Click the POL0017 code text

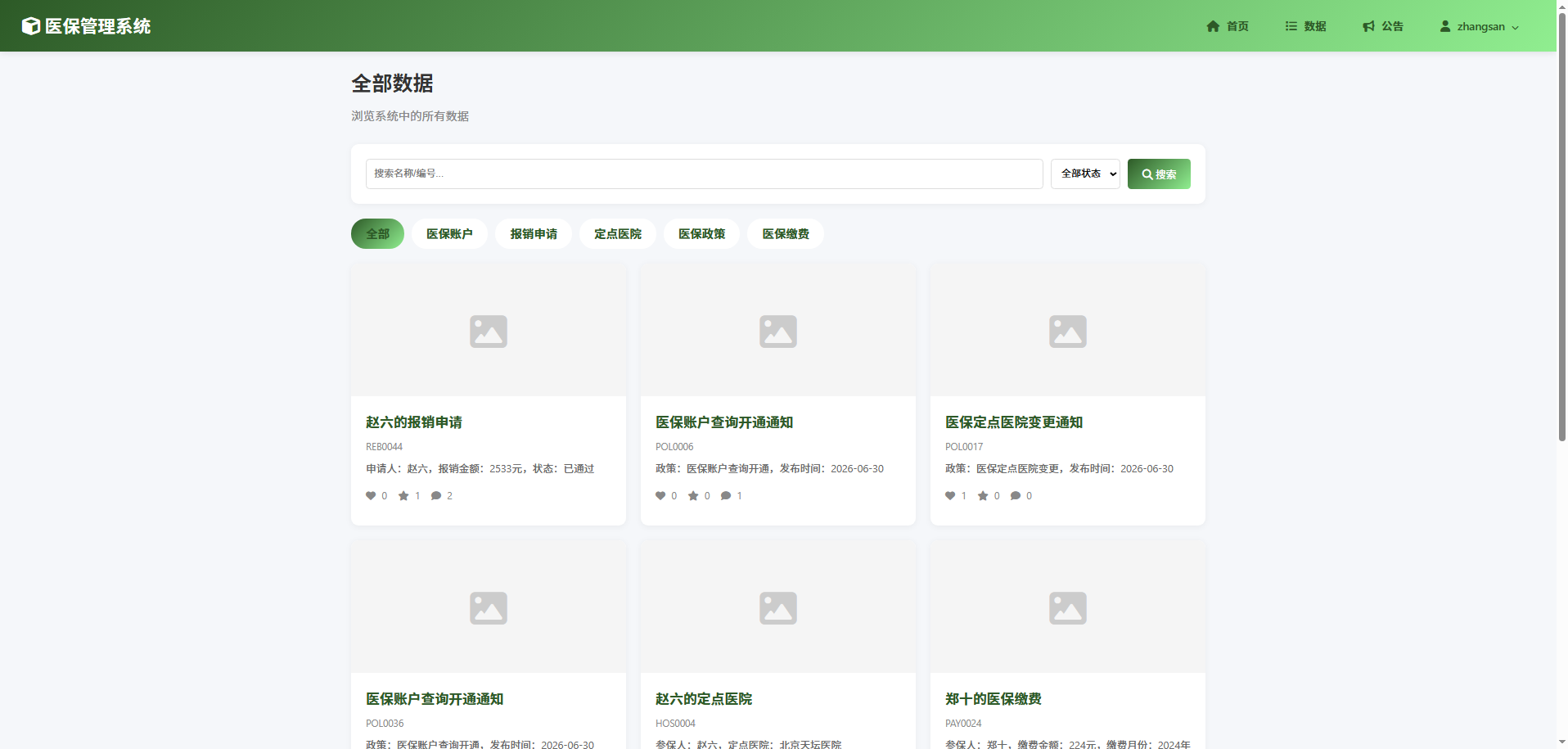(964, 447)
